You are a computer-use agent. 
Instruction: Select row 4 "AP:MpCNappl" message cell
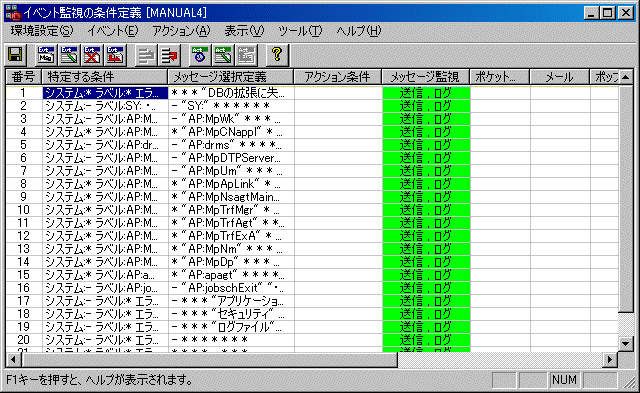231,132
